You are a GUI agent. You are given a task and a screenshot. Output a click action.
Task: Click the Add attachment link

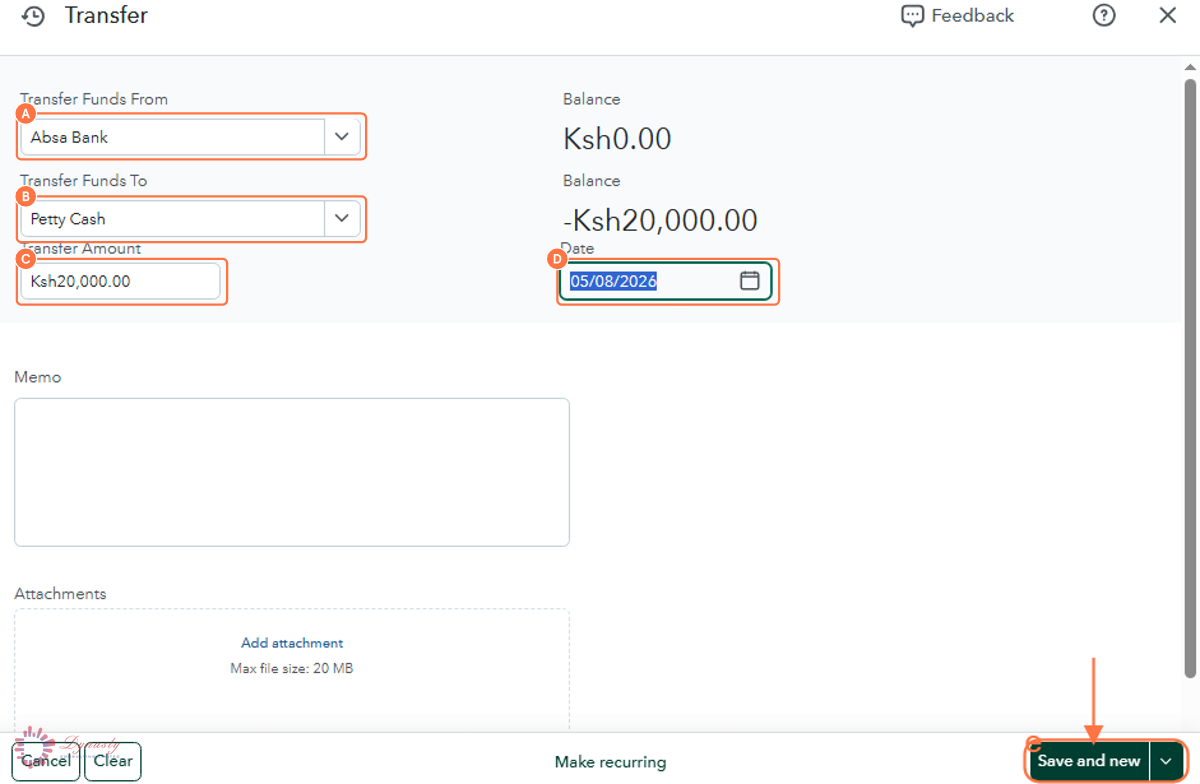pos(292,643)
